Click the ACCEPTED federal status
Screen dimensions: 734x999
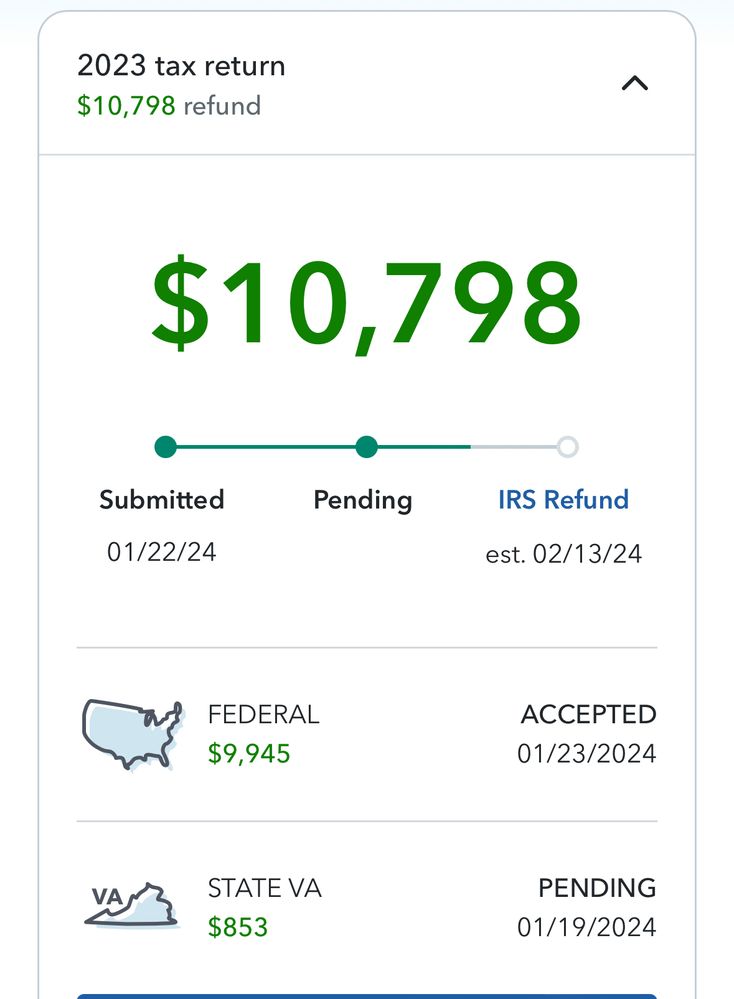[x=588, y=715]
